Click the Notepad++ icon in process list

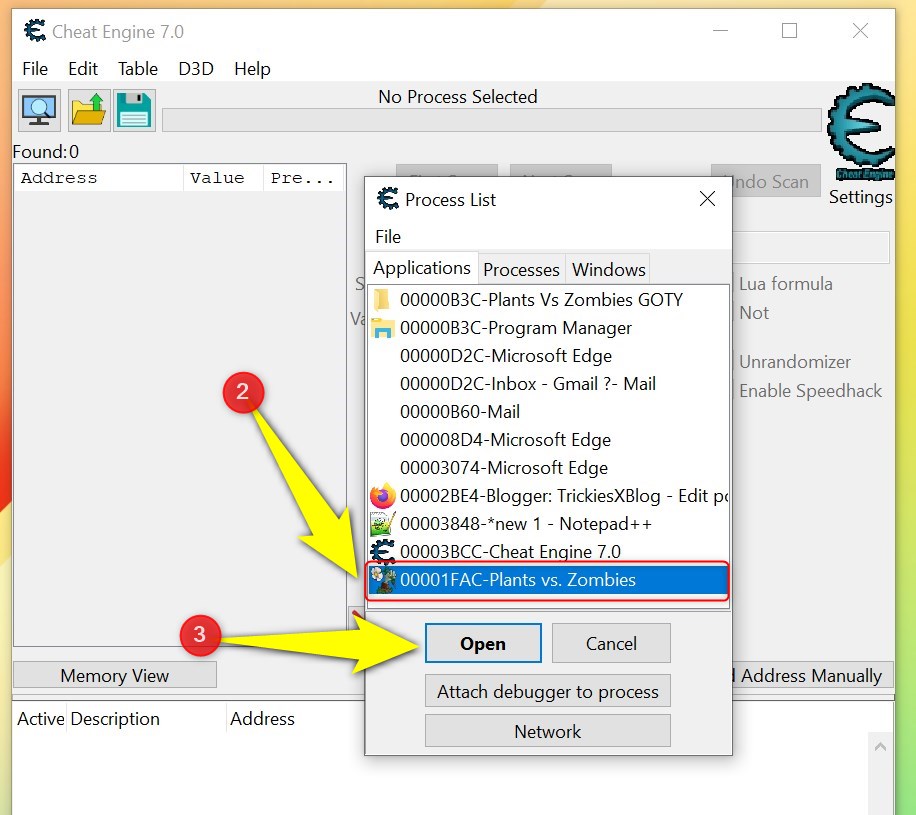tap(383, 524)
